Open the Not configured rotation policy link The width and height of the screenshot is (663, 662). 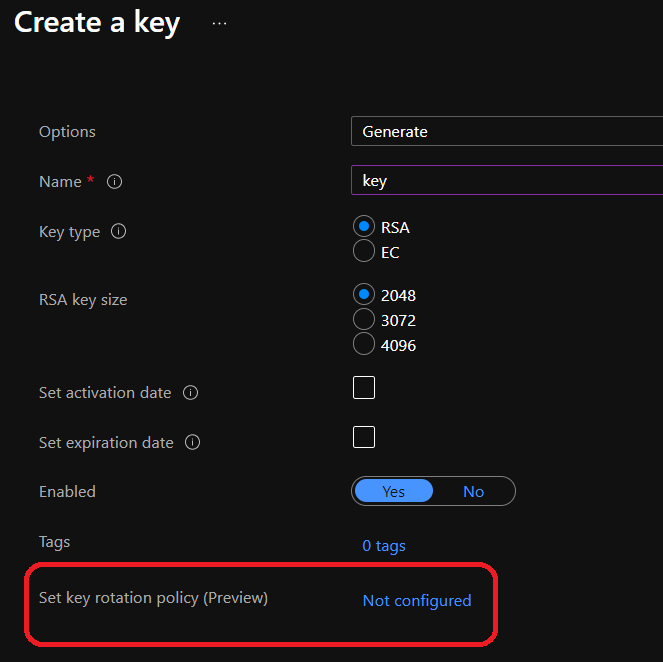point(417,601)
